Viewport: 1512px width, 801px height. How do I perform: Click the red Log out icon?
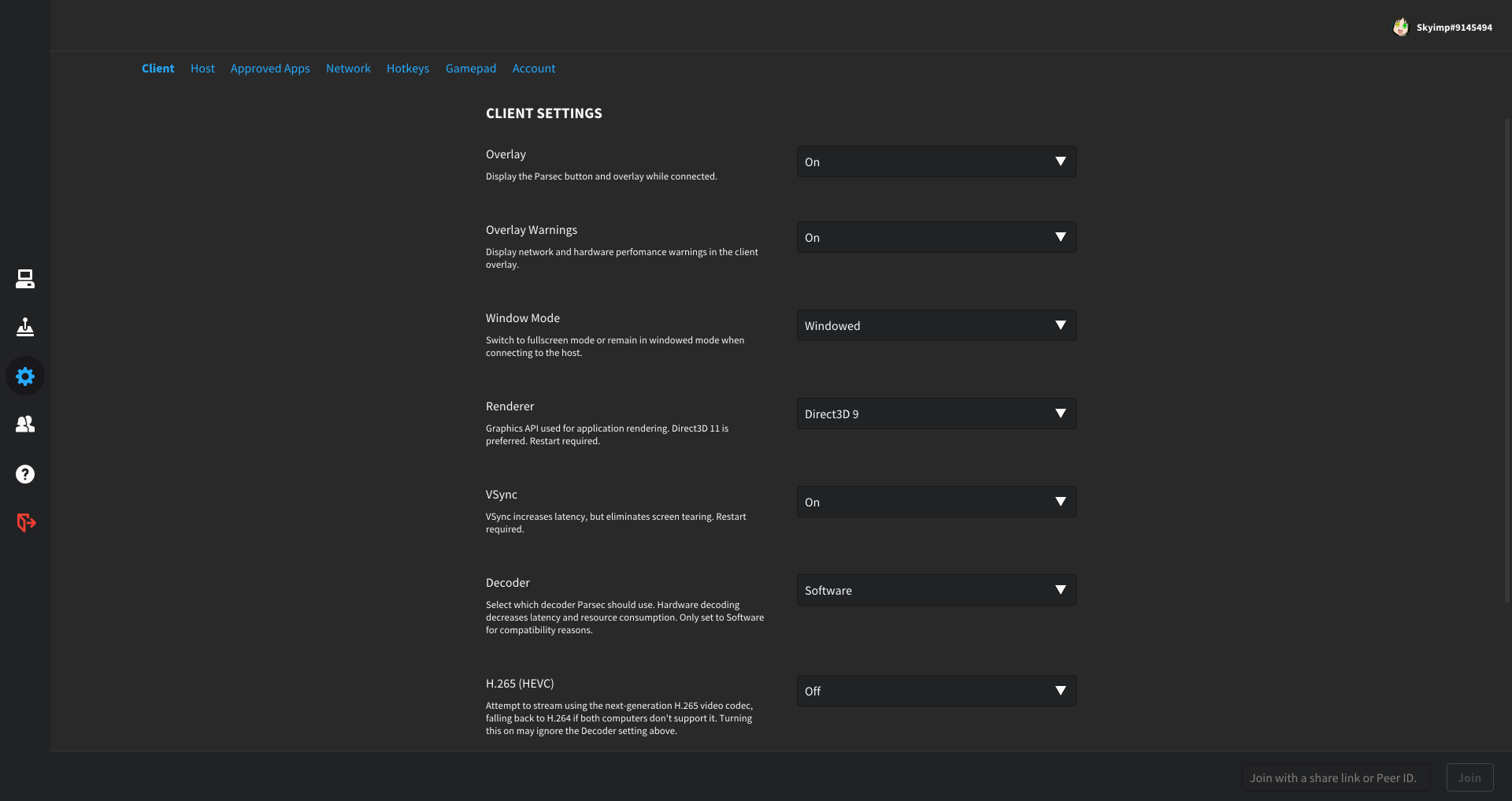[26, 522]
